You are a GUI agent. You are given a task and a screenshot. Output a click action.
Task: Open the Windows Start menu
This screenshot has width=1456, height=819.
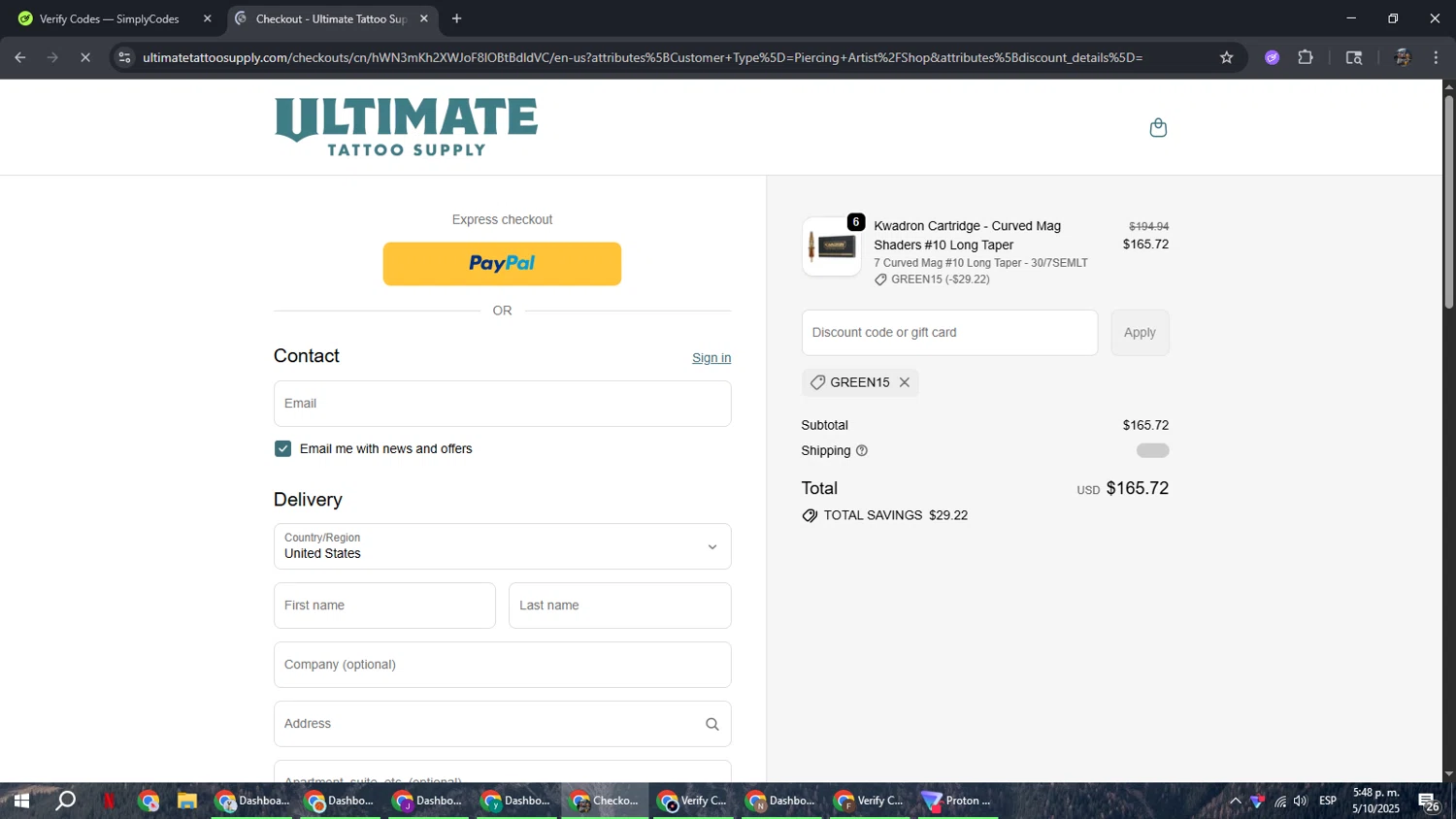[20, 801]
